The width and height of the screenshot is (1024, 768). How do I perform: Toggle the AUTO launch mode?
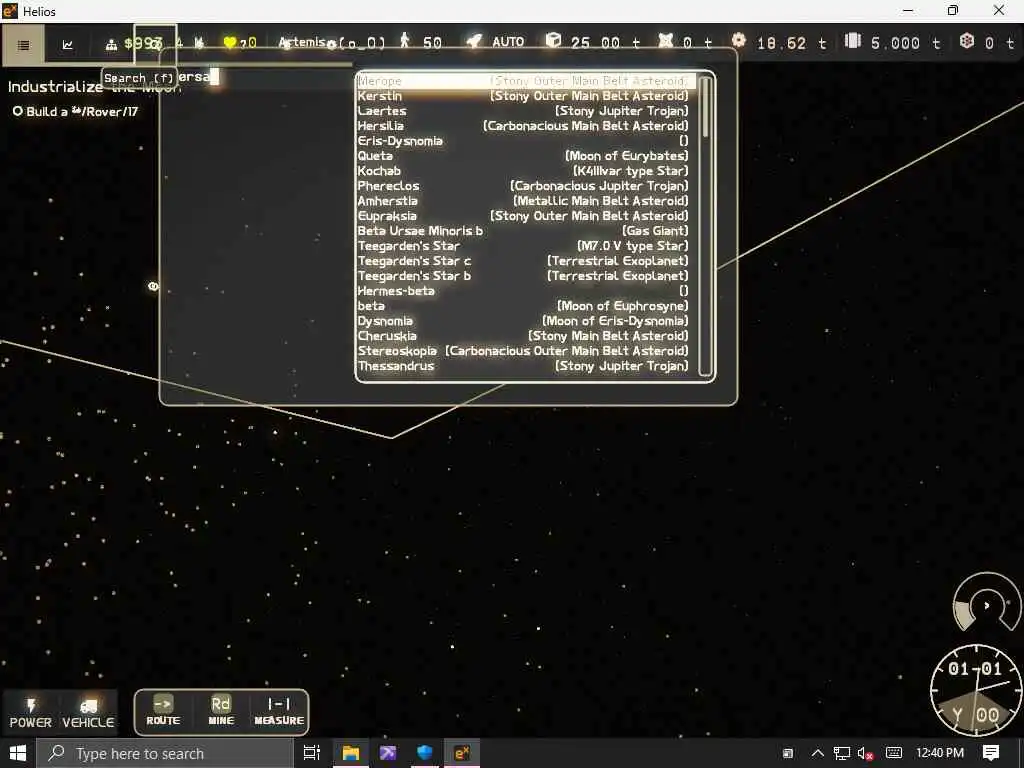[x=508, y=42]
